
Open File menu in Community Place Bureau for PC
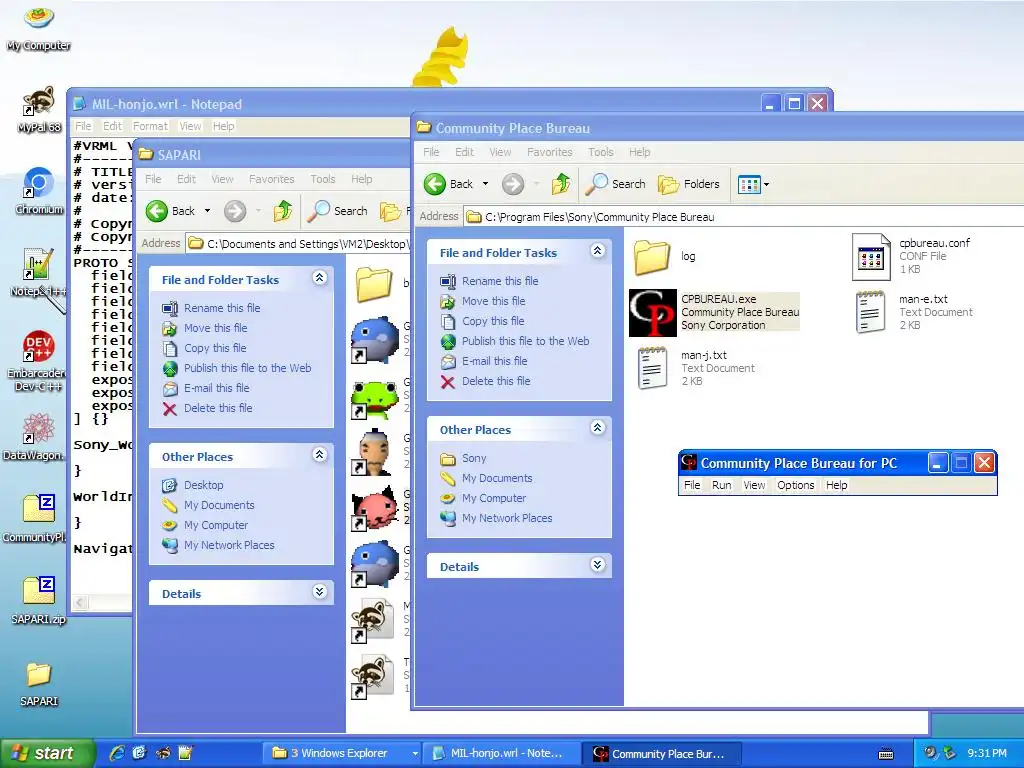(x=692, y=485)
